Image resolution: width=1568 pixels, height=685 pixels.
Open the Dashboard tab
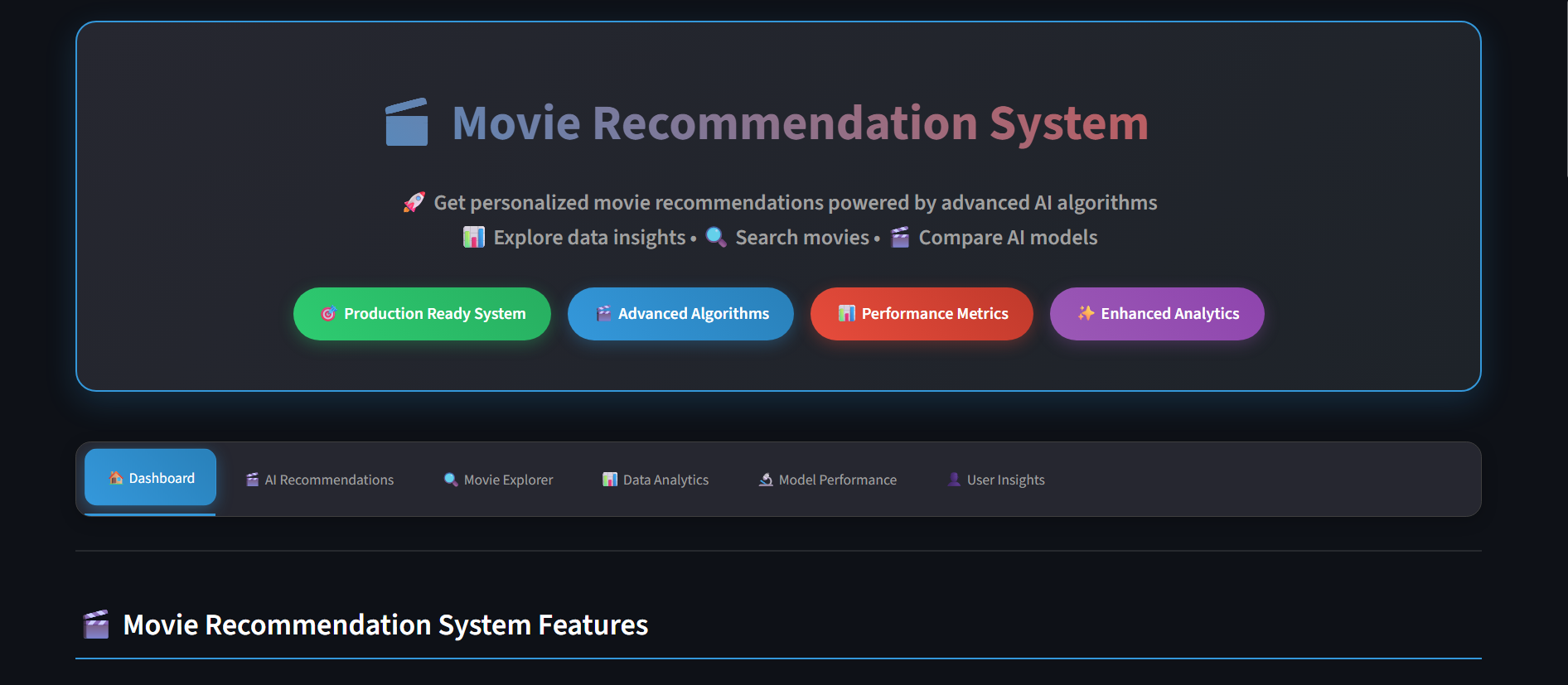click(150, 478)
